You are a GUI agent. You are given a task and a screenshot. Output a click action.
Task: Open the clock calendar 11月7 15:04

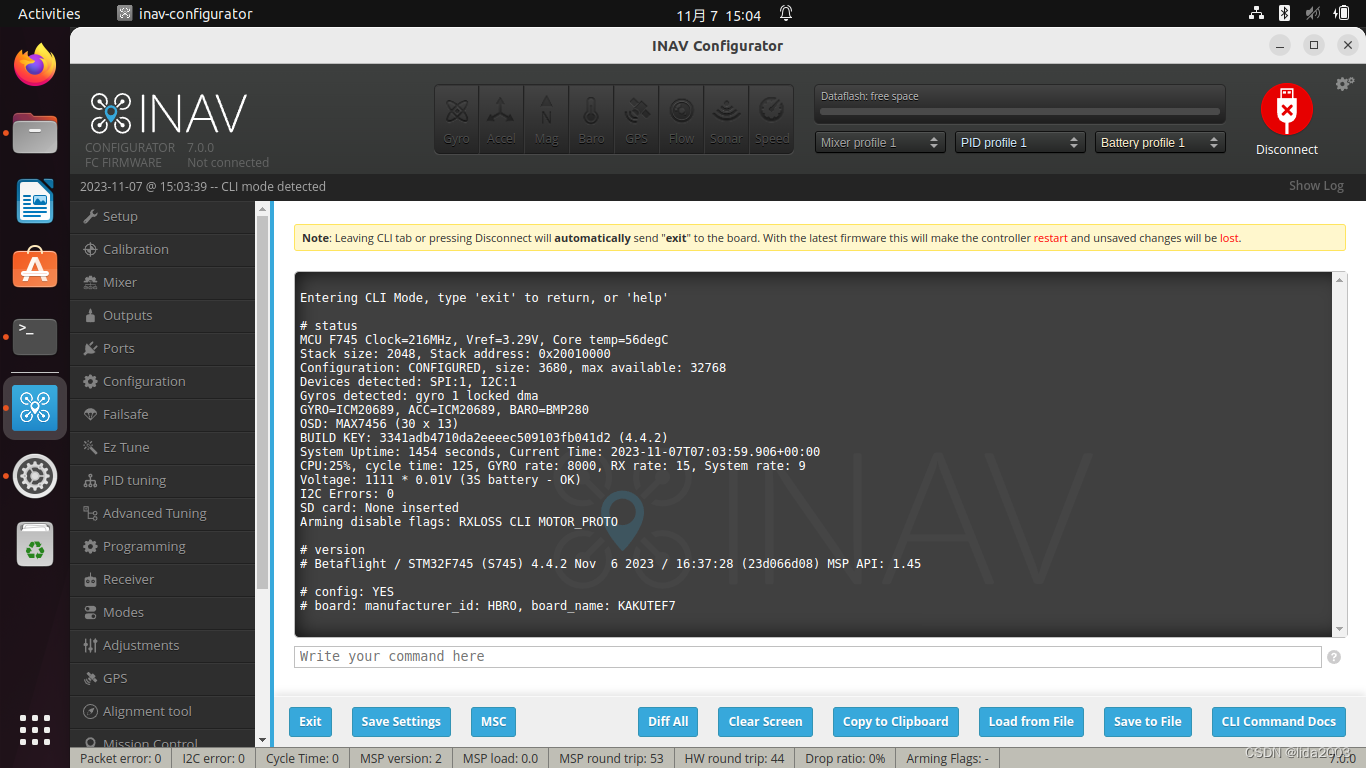click(x=719, y=15)
